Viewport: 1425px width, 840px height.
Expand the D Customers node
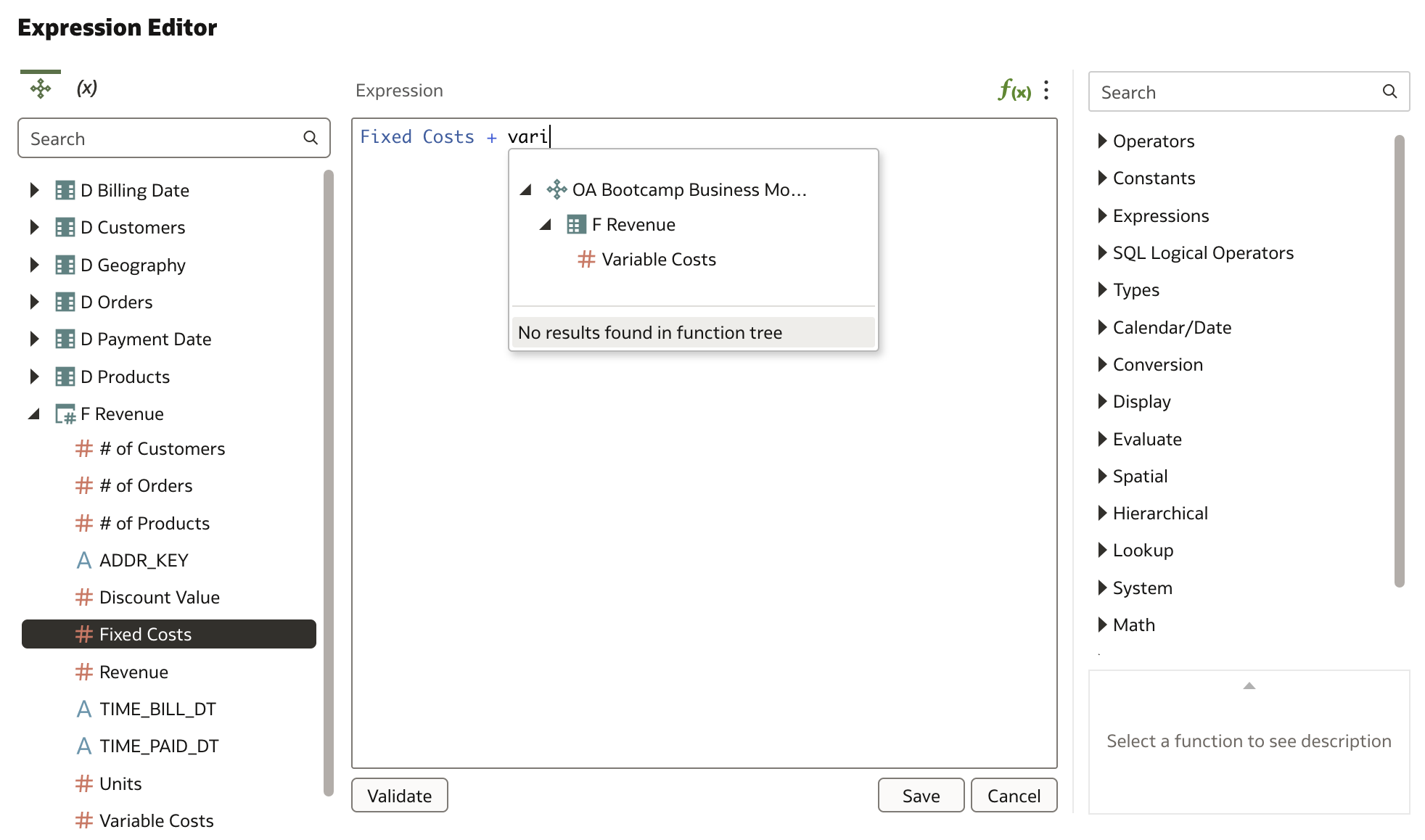click(x=34, y=228)
